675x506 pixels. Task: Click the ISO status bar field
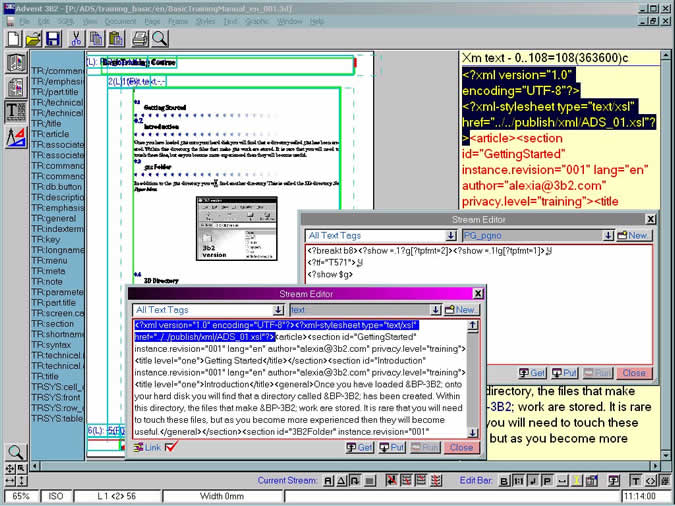[x=56, y=496]
